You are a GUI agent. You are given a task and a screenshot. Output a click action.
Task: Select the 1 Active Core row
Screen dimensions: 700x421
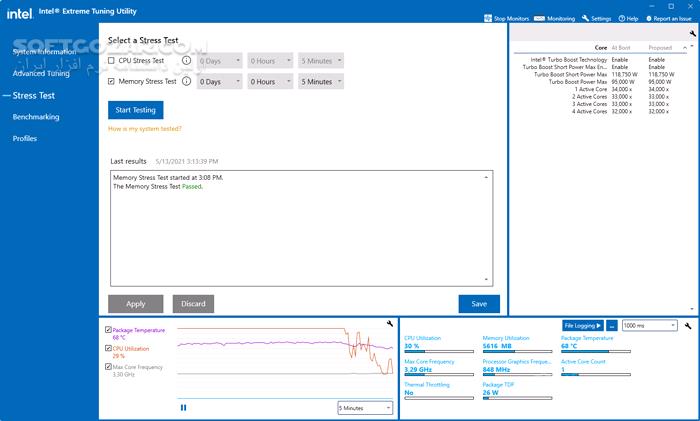[600, 89]
